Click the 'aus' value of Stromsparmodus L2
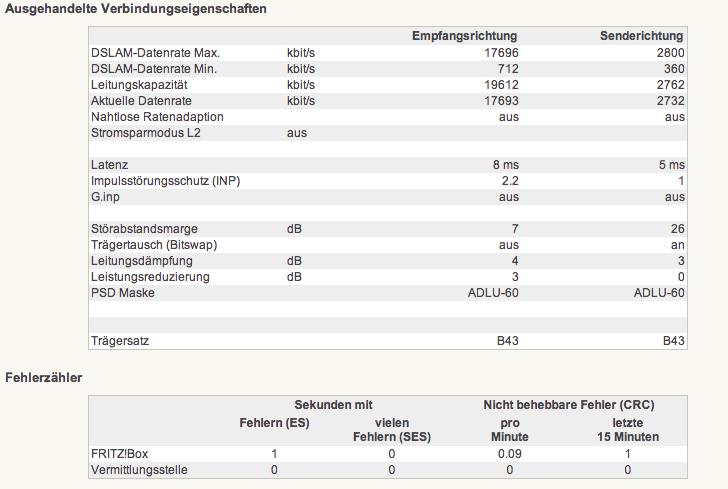The height and width of the screenshot is (489, 728). [x=297, y=133]
